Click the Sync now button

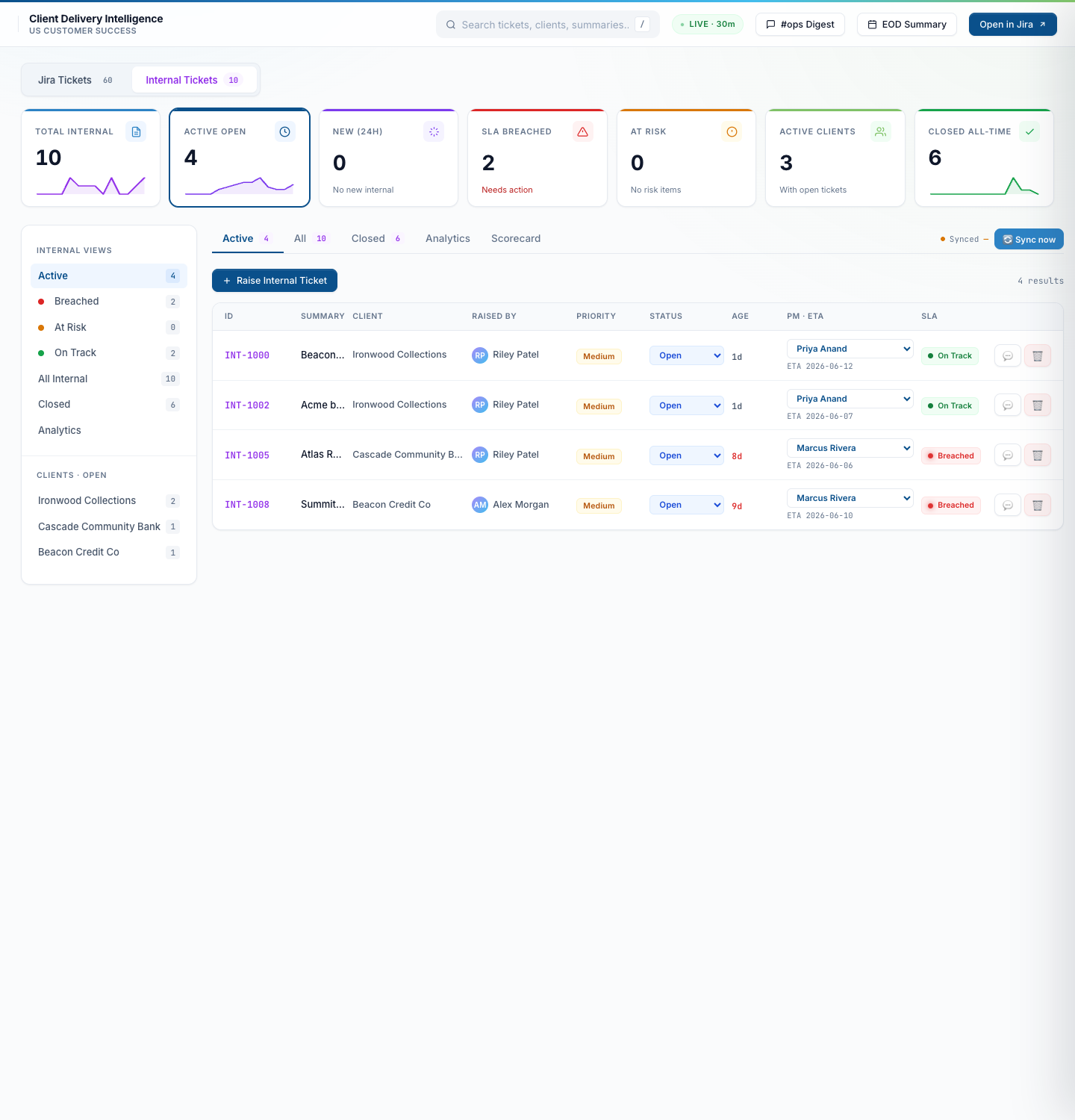[x=1029, y=240]
